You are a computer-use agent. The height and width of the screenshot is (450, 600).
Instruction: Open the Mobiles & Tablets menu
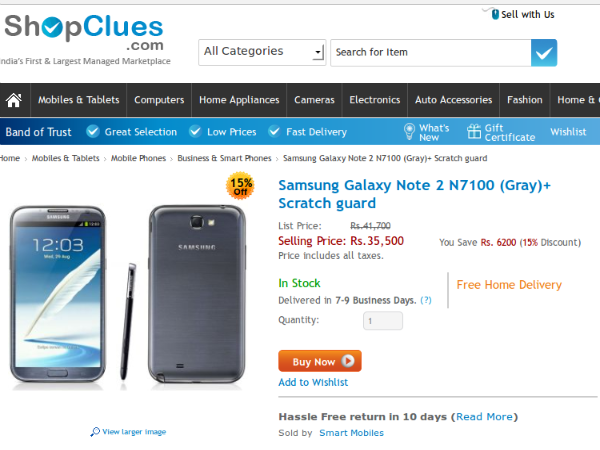coord(79,100)
